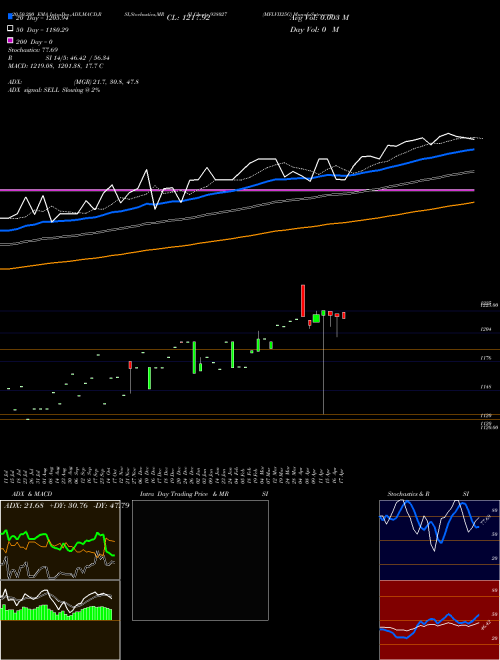Click the magenta 200 Day legend swatch
Screen dimensions: 500x660
[10, 41]
